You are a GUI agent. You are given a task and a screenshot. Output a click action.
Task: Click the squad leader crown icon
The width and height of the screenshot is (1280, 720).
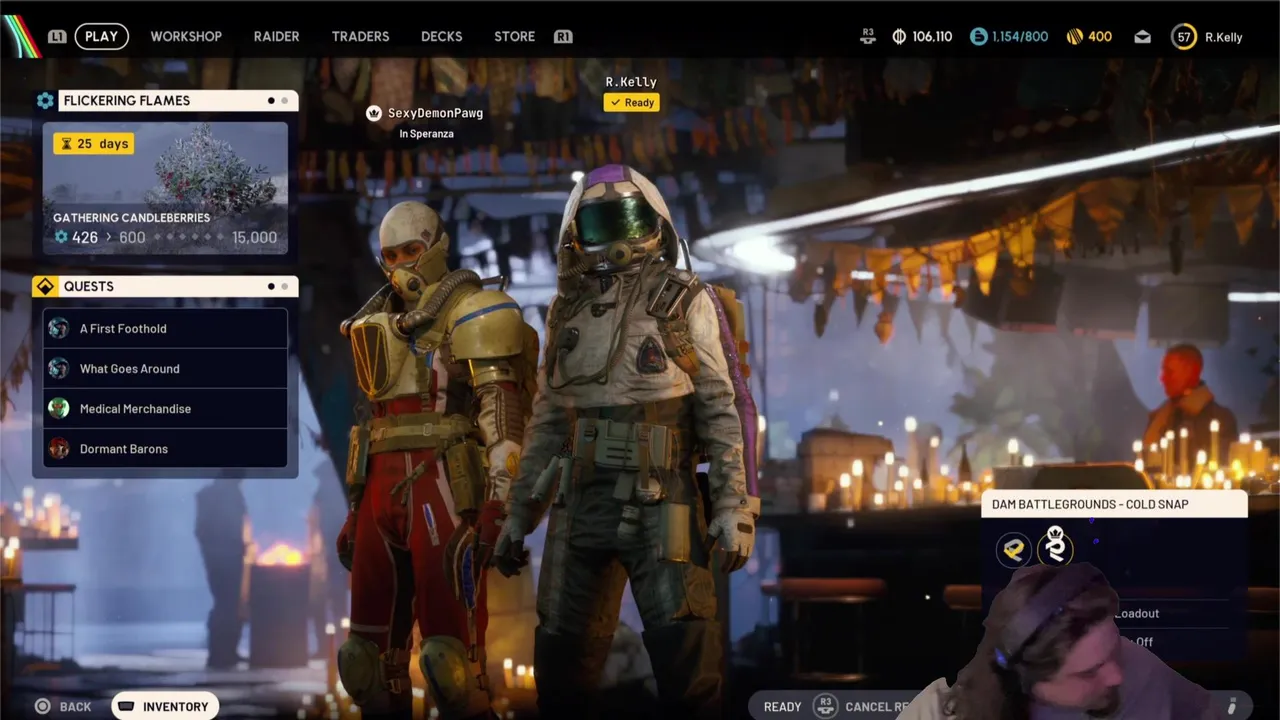click(x=374, y=113)
